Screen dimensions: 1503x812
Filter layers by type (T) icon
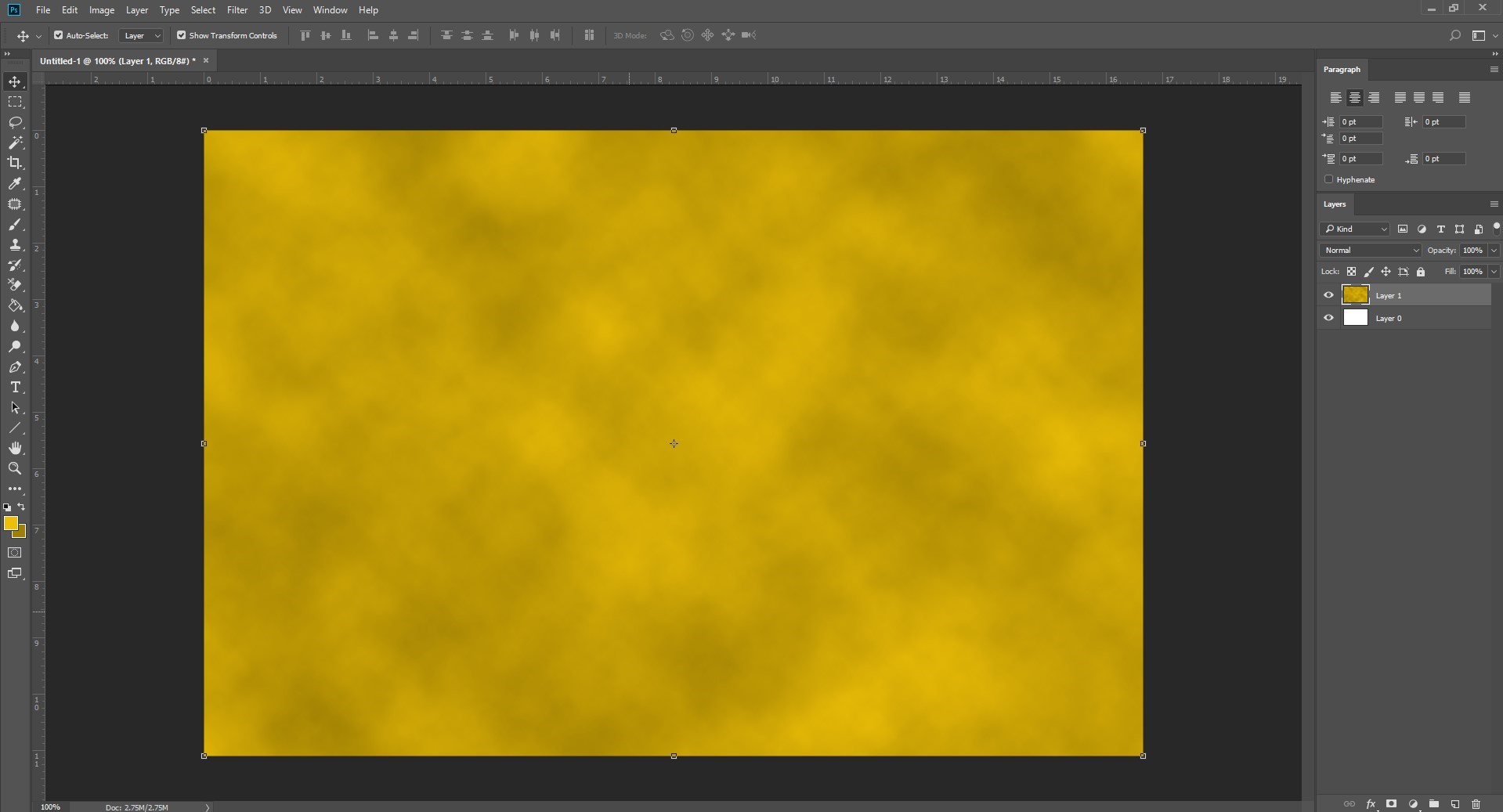click(x=1440, y=229)
